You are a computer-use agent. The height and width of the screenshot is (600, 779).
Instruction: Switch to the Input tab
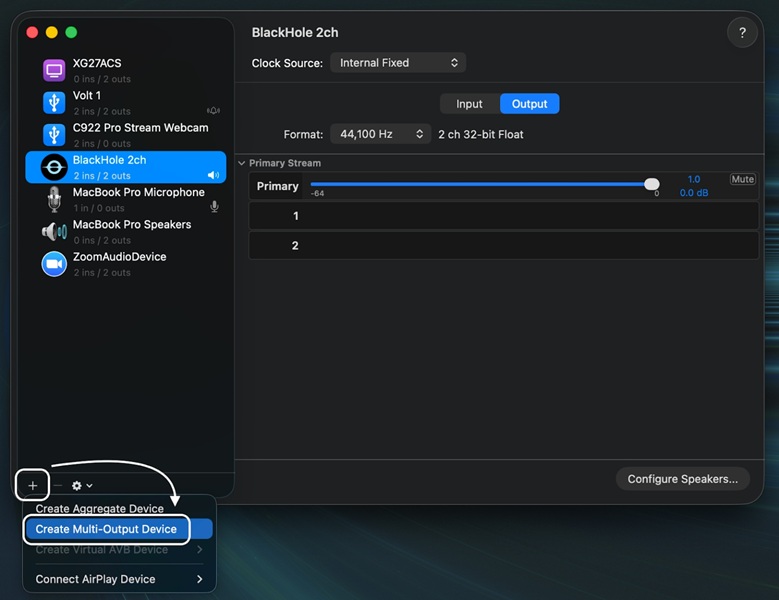(469, 104)
